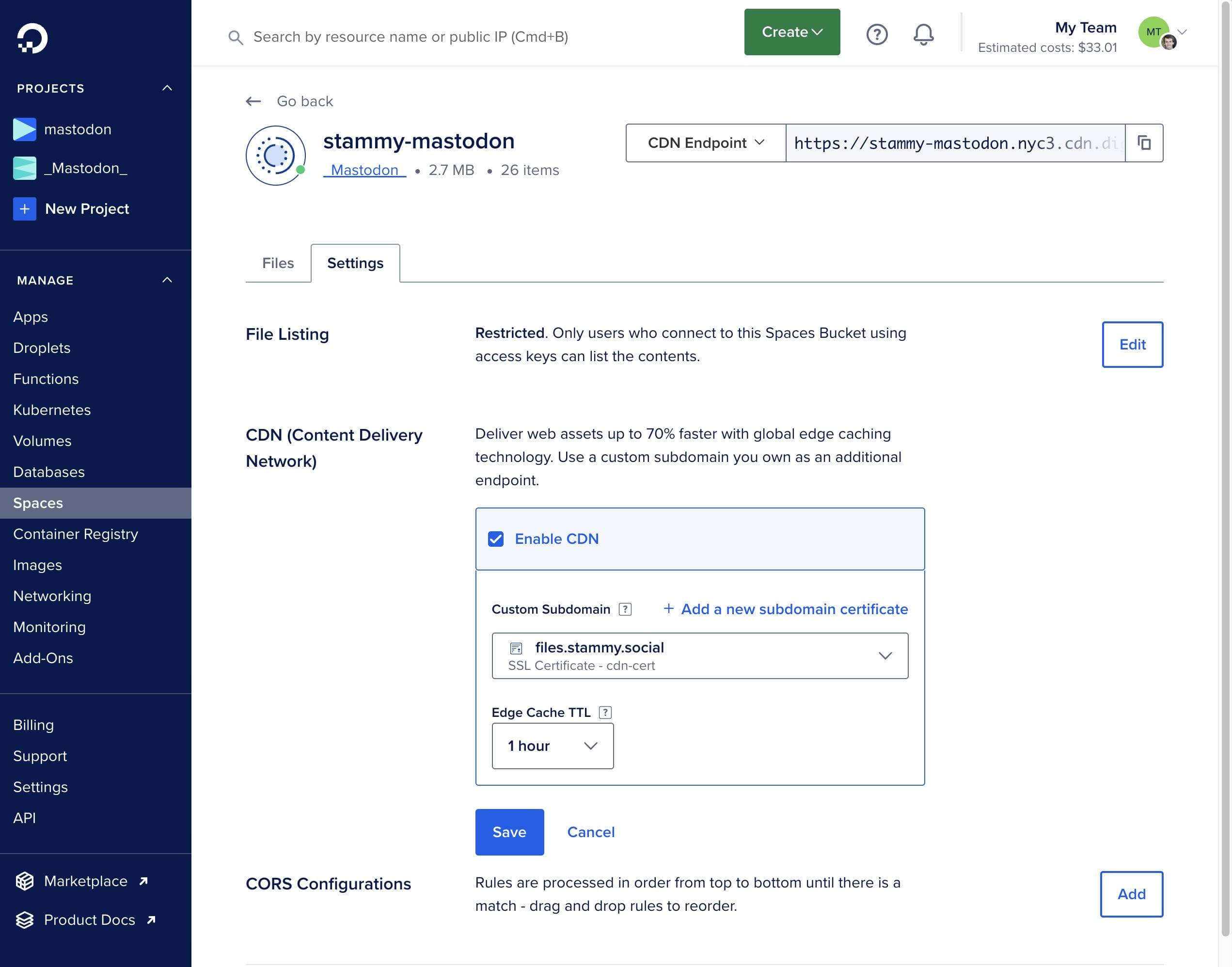Open Functions in the sidebar
1232x967 pixels.
[x=46, y=379]
